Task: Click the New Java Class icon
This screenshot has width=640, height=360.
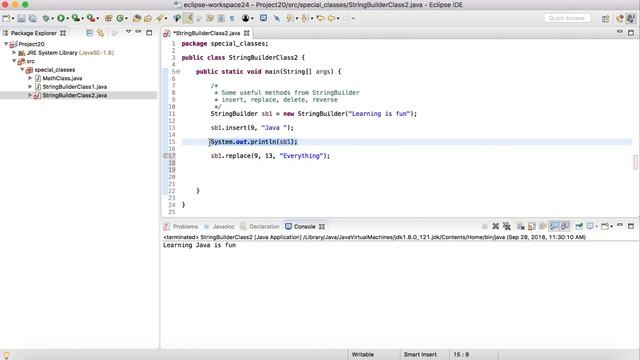Action: click(120, 18)
